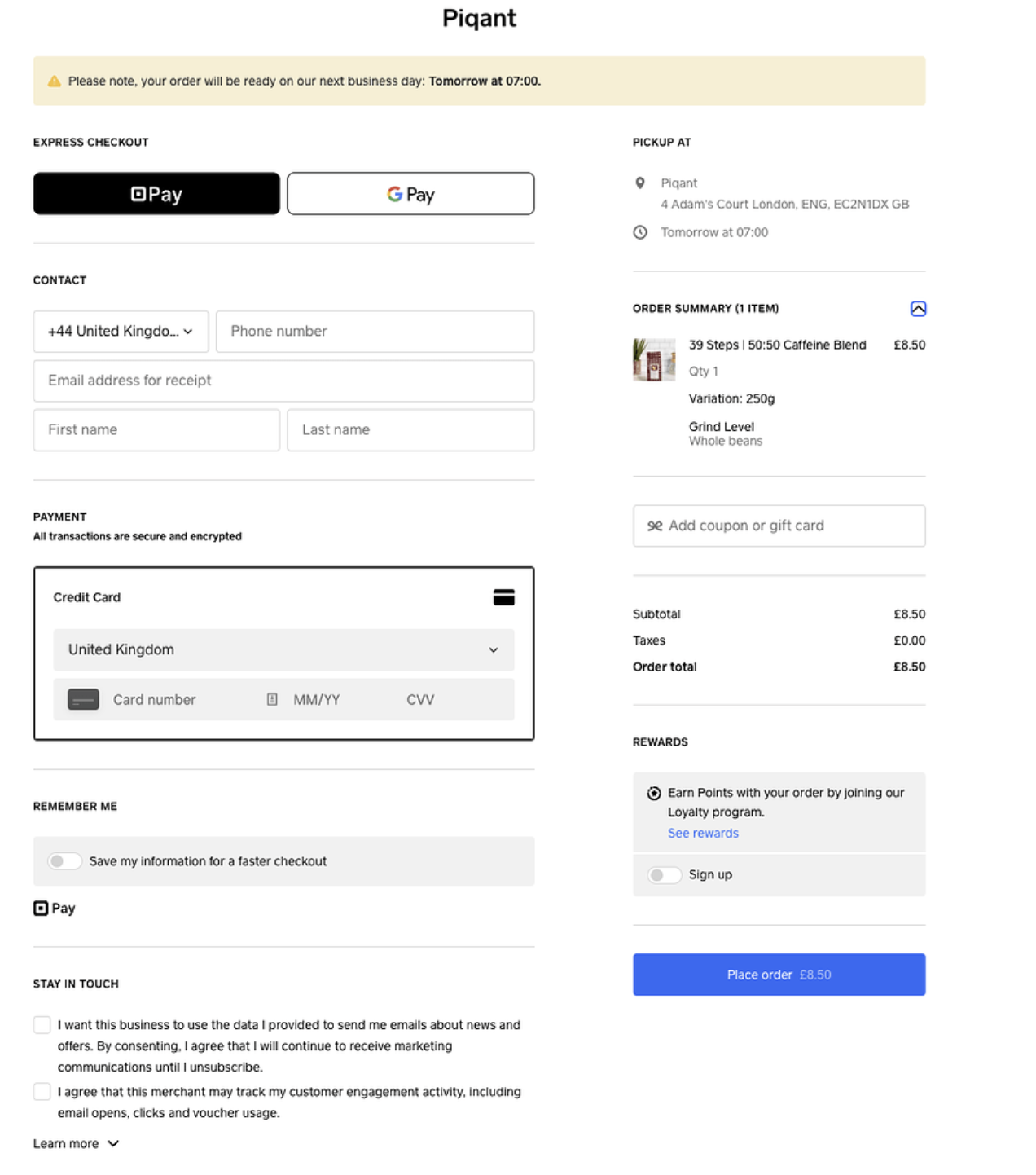This screenshot has width=1036, height=1175.
Task: Click the credit card icon in Payment section
Action: point(504,596)
